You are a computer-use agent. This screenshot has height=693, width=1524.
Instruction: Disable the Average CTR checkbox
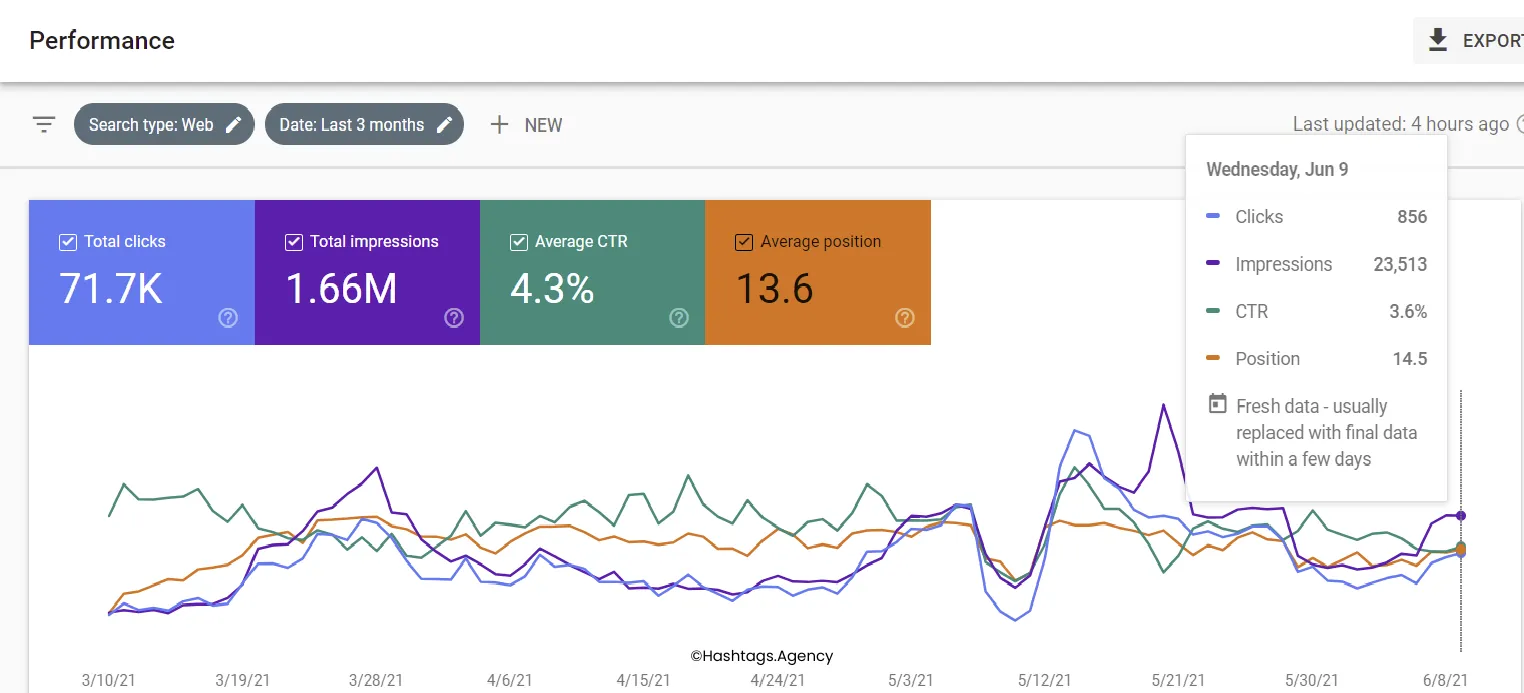(519, 242)
